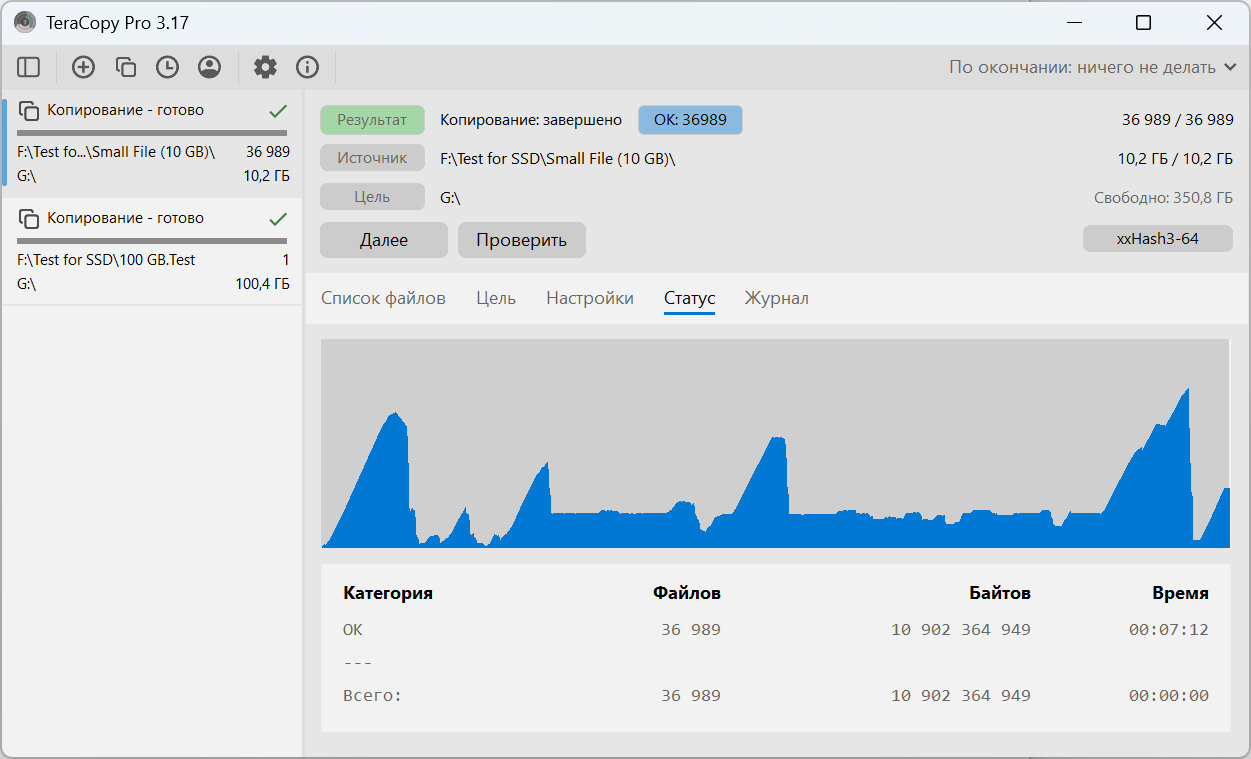Viewport: 1251px width, 759px height.
Task: Click copy icon of the 100 GB.Test task
Action: tap(29, 219)
